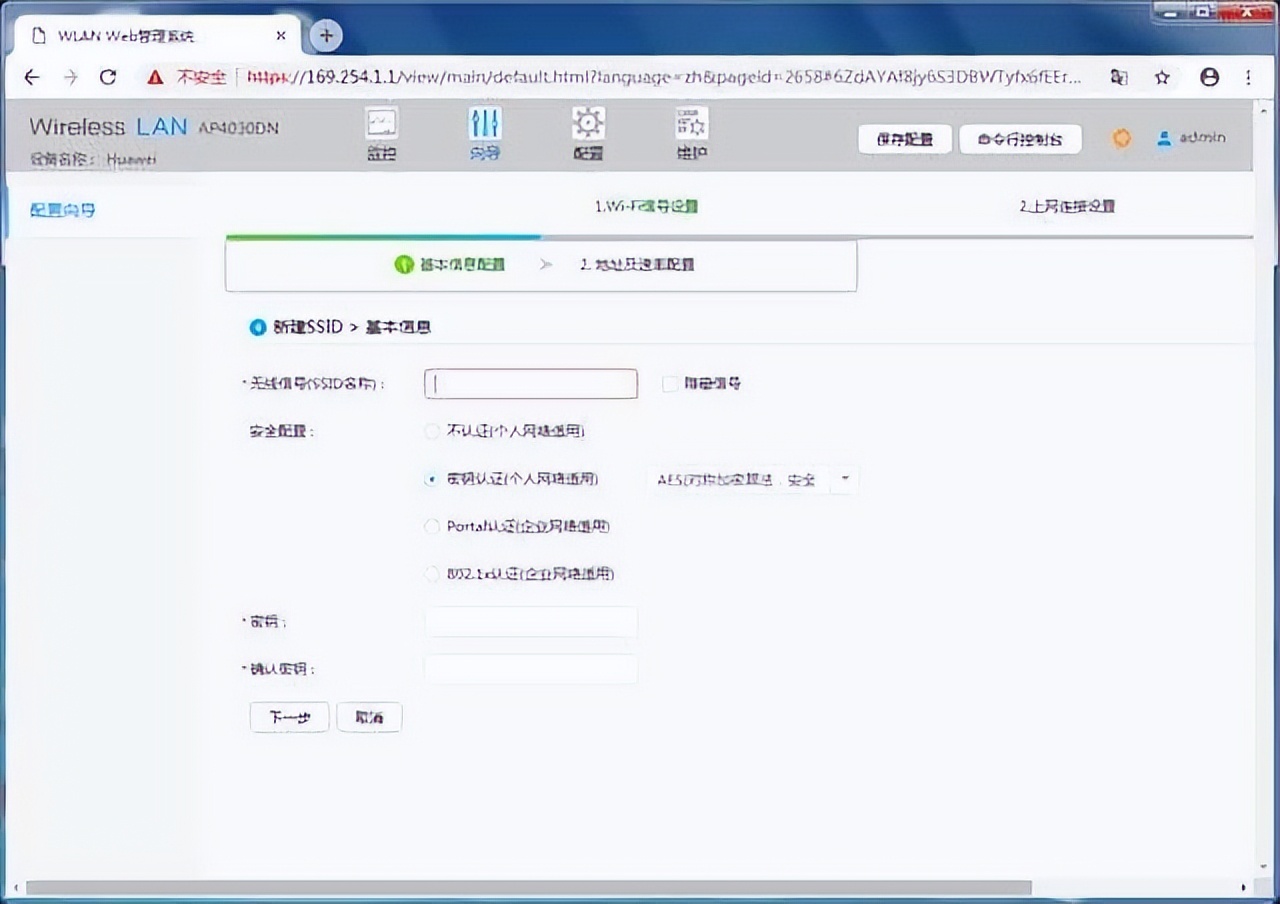Select the 不认证(个人网络适用) radio option
Image resolution: width=1280 pixels, height=904 pixels.
431,431
